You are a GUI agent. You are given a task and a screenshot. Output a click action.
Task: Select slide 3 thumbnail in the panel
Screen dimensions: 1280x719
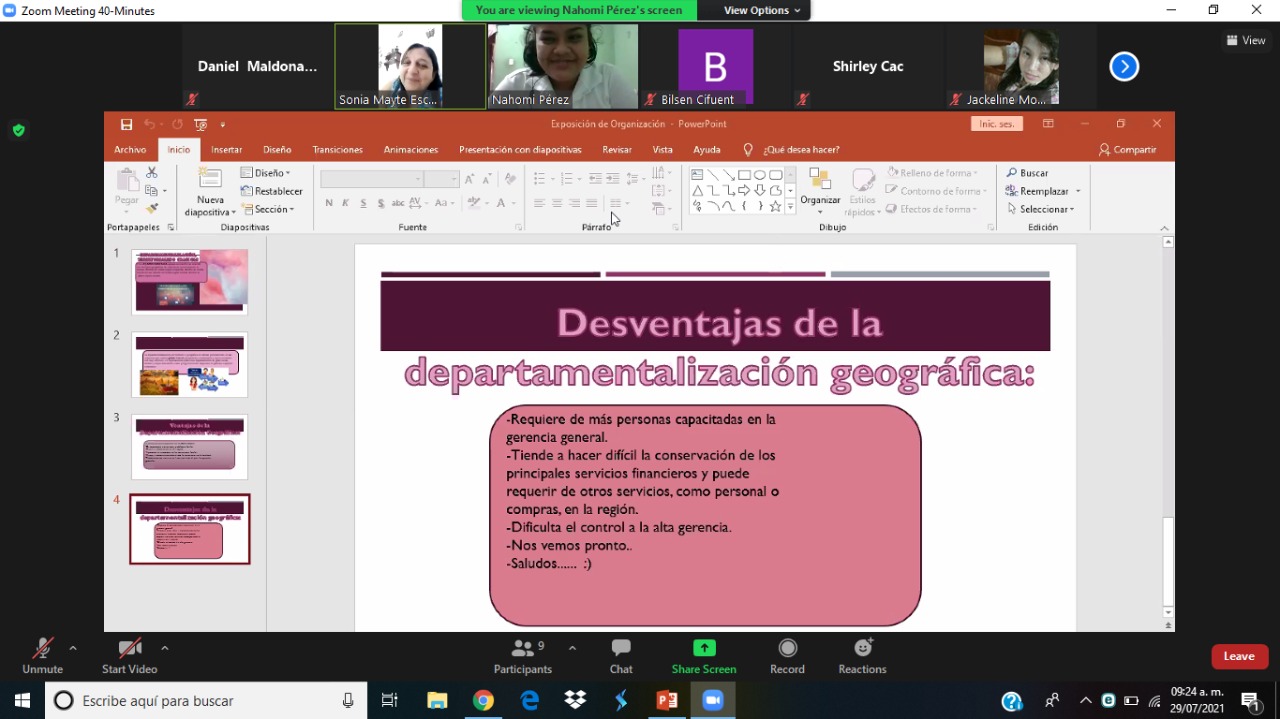189,446
